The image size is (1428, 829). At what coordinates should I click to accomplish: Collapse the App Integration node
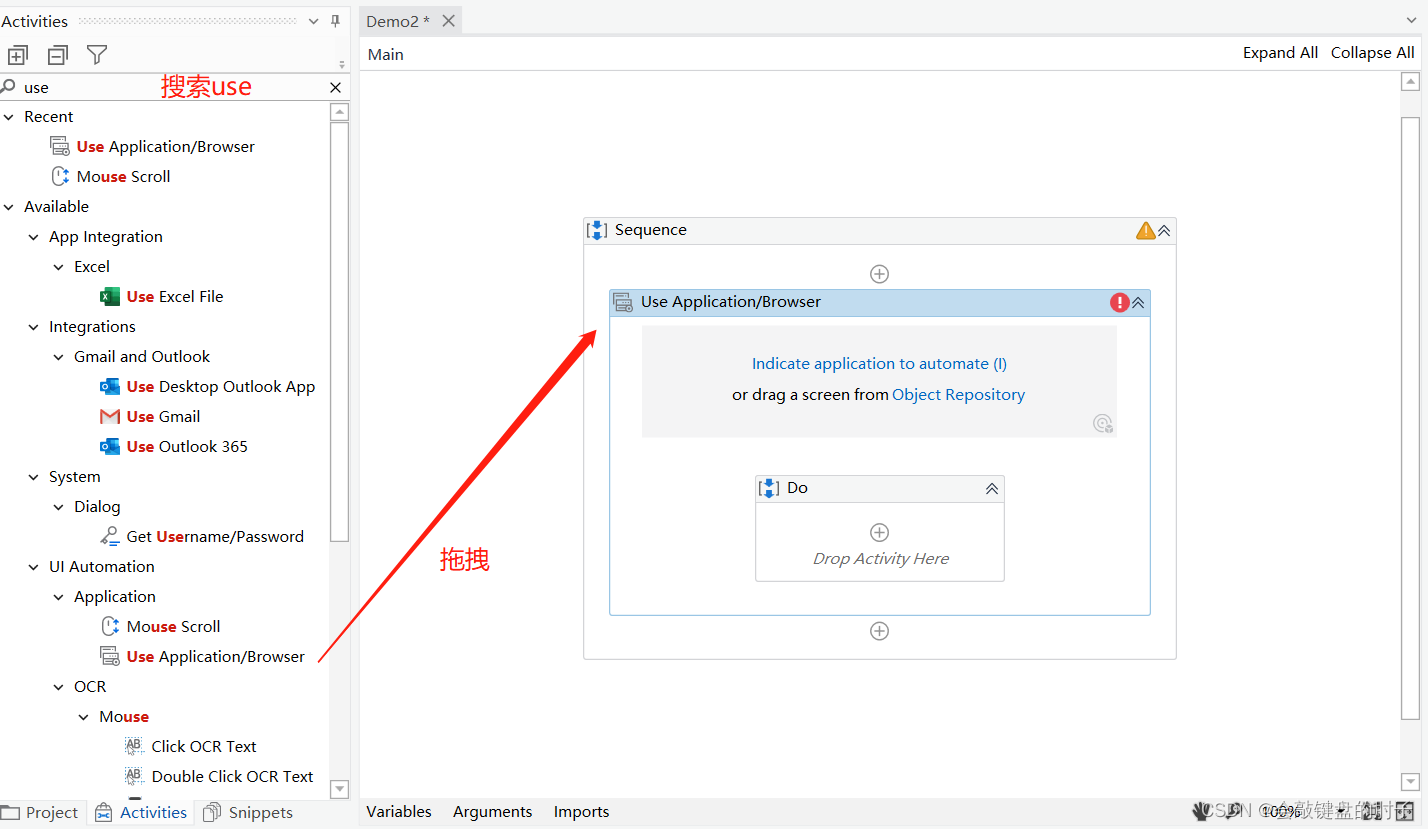tap(34, 237)
